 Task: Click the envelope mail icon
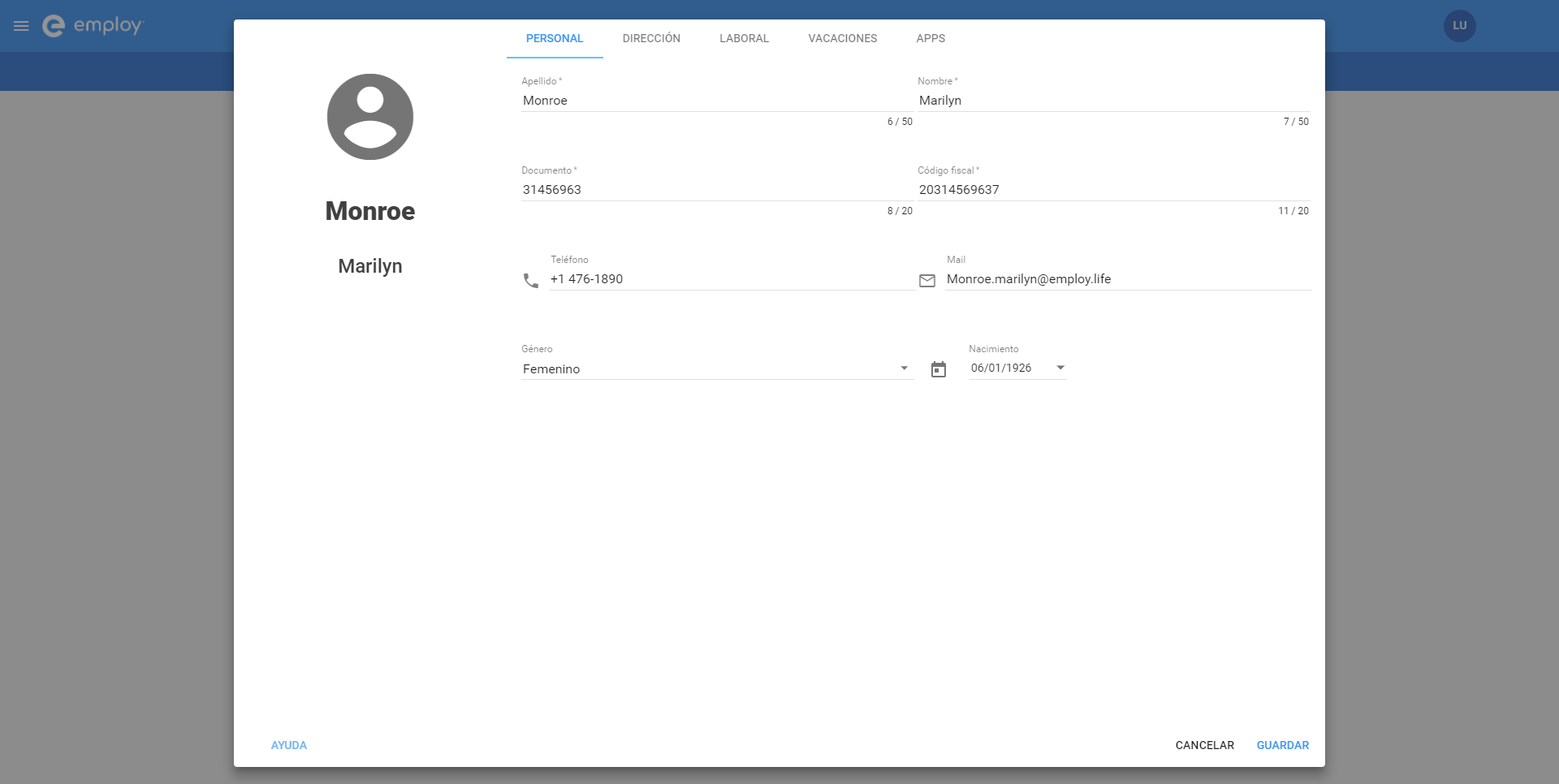pos(927,281)
